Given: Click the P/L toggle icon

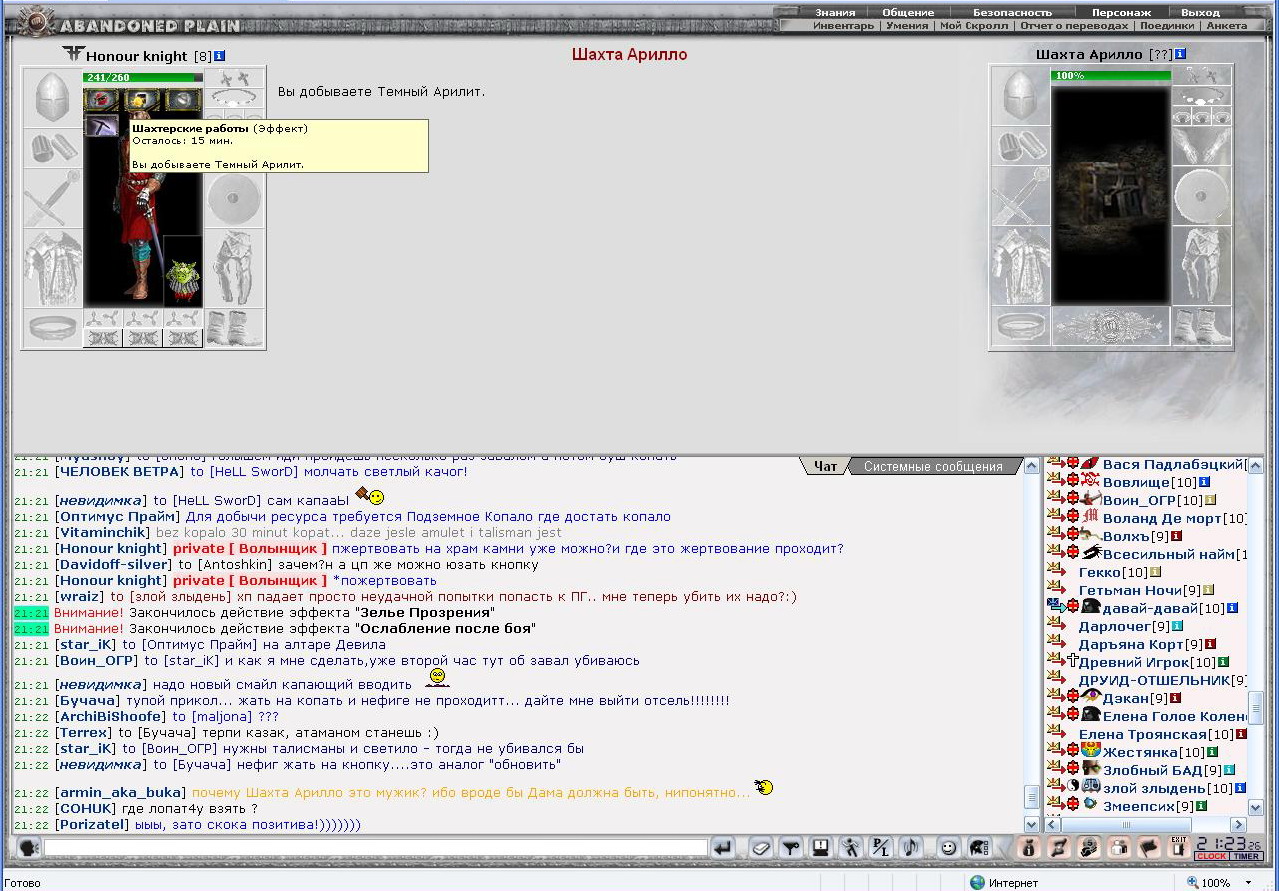Looking at the screenshot, I should point(881,848).
